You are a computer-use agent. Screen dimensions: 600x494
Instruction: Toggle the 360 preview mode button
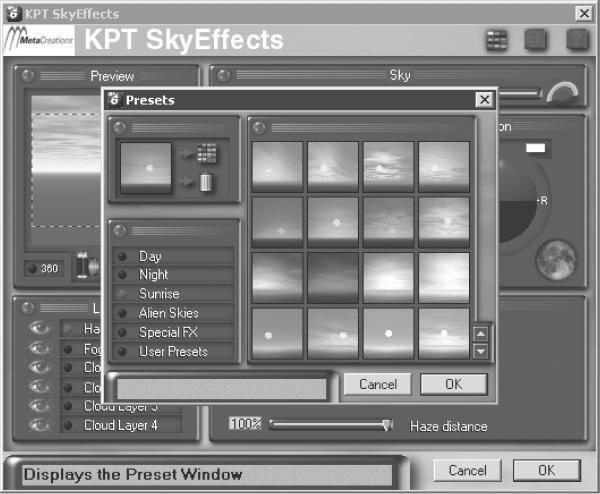click(44, 268)
